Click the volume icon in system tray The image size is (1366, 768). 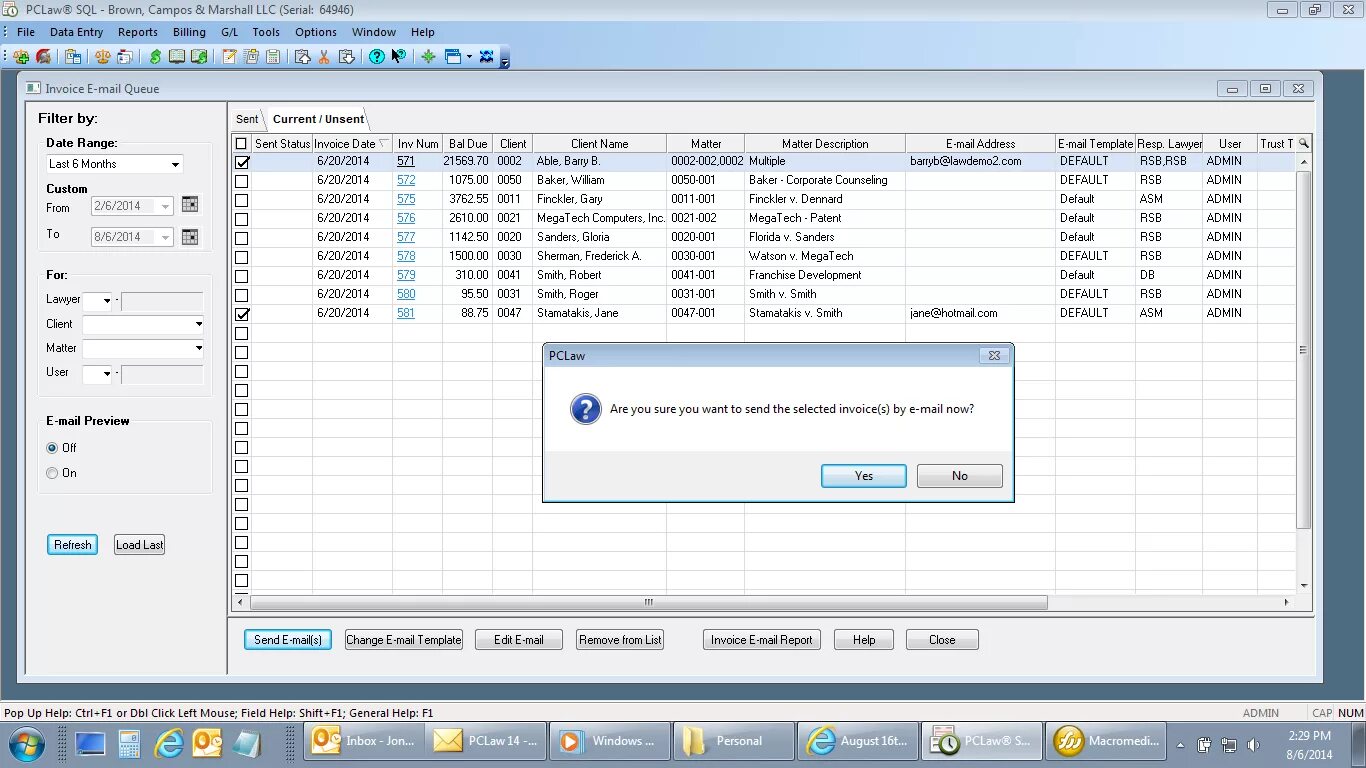pyautogui.click(x=1252, y=745)
